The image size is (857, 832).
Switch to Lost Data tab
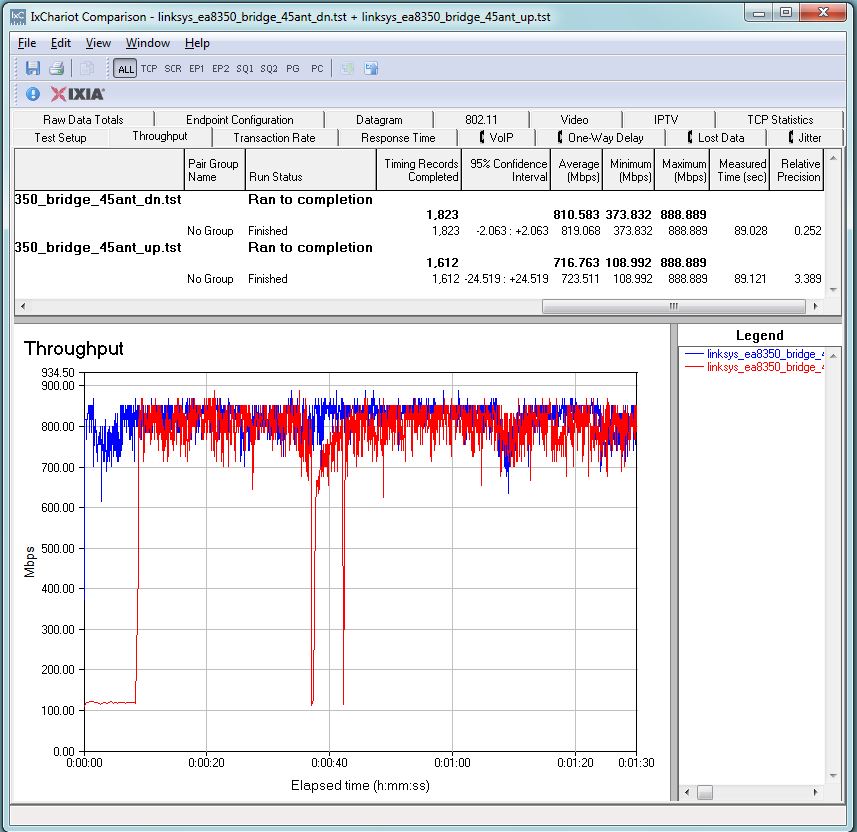click(715, 138)
